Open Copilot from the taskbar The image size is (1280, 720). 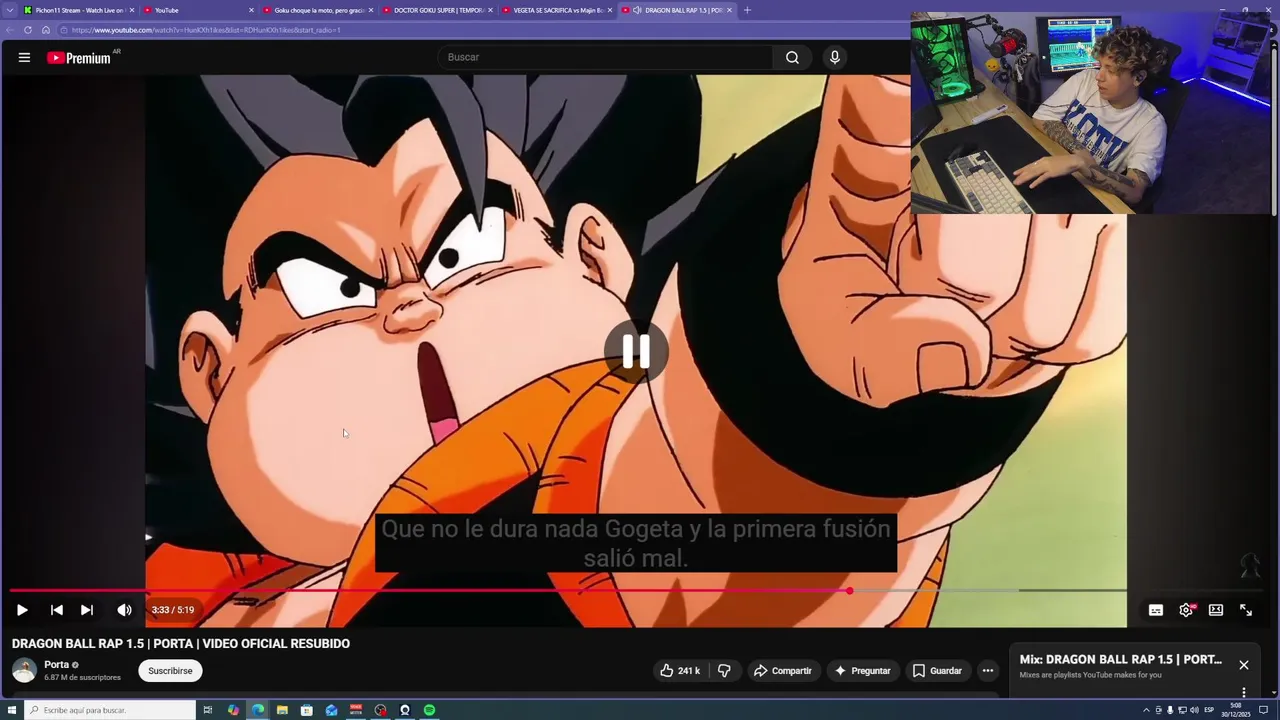coord(233,710)
